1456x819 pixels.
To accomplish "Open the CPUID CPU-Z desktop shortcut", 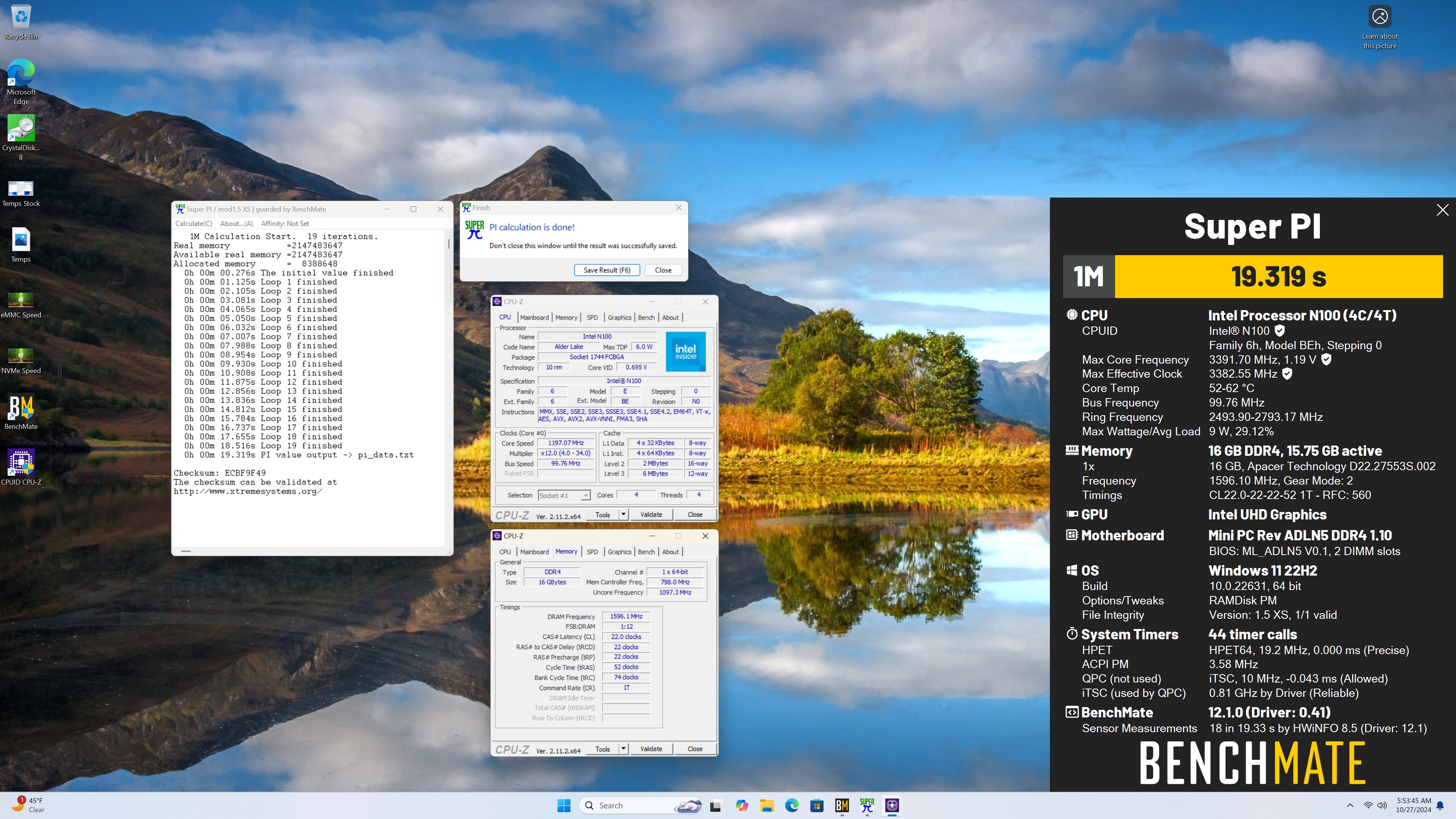I will 21,468.
